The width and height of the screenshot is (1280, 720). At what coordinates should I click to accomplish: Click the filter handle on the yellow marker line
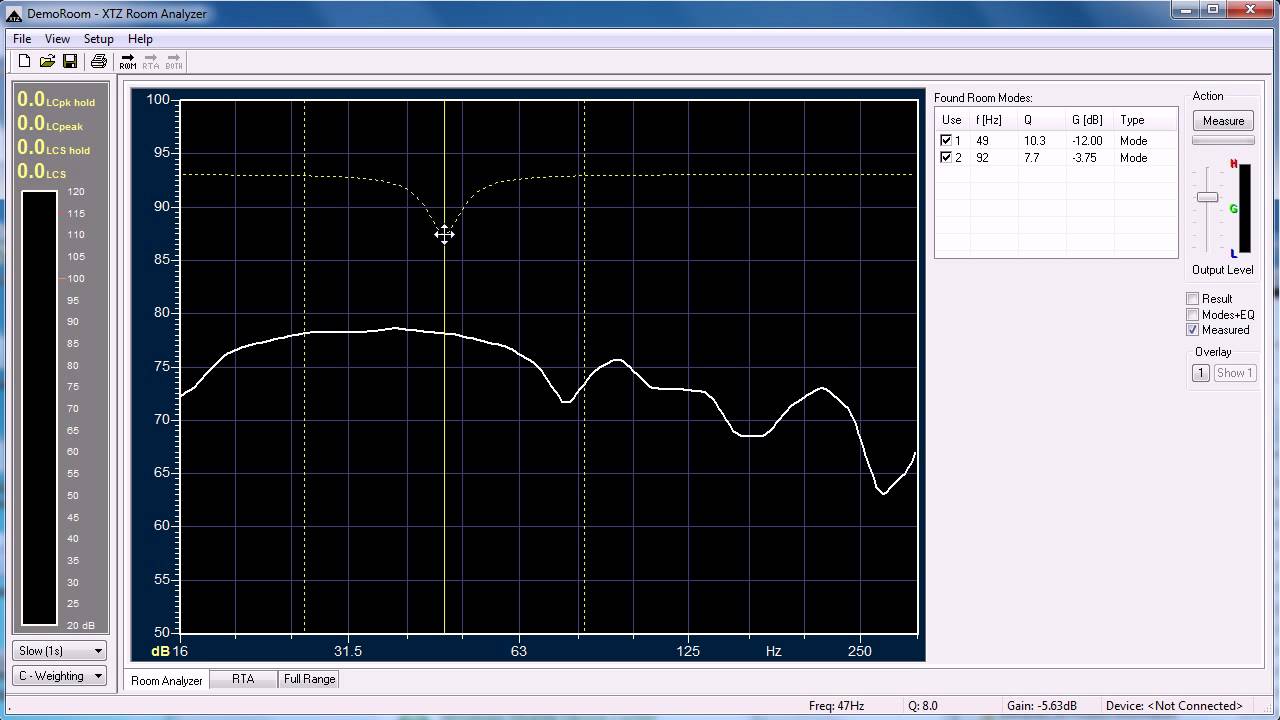[x=444, y=234]
